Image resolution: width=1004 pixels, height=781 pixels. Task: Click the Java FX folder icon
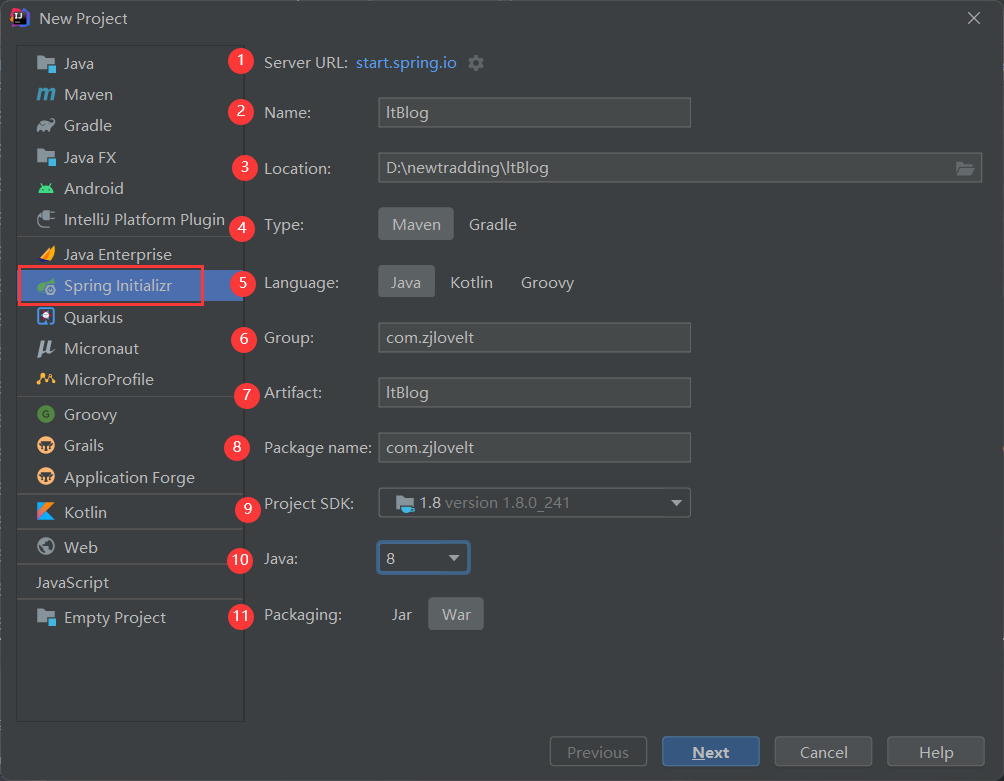pyautogui.click(x=46, y=157)
